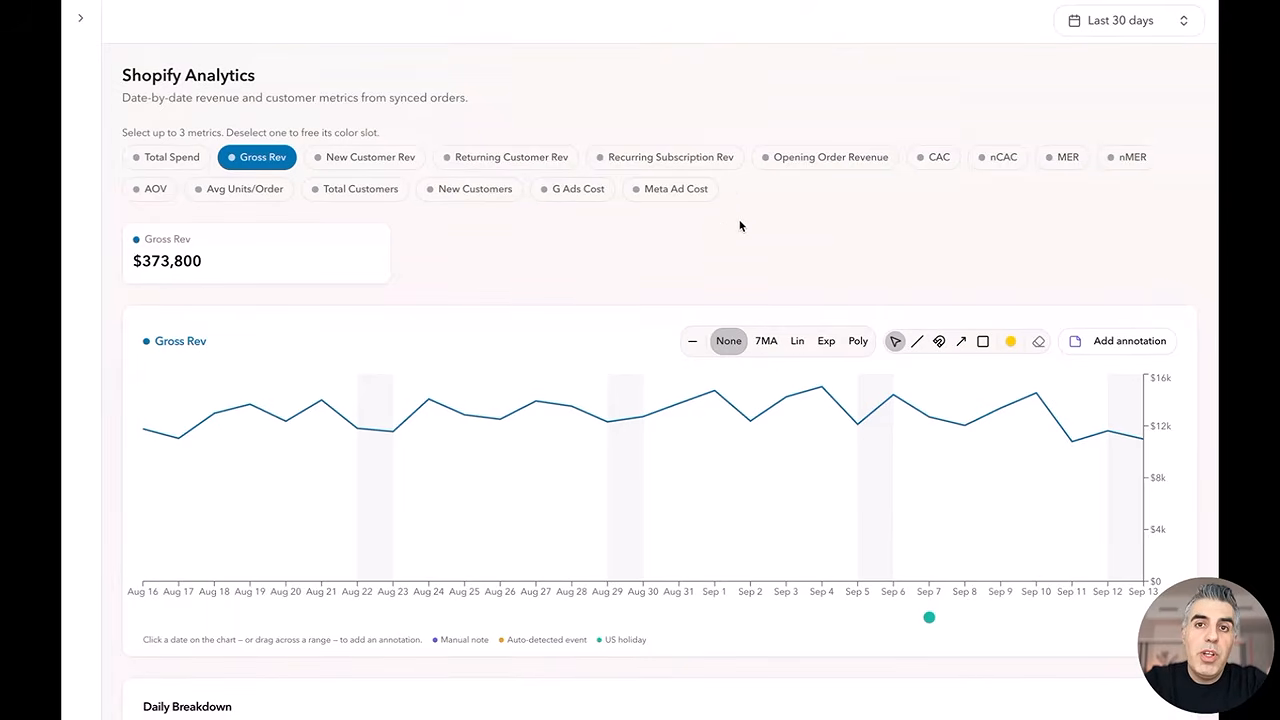This screenshot has height=720, width=1280.
Task: Deselect the Gross Rev metric chip
Action: (257, 157)
